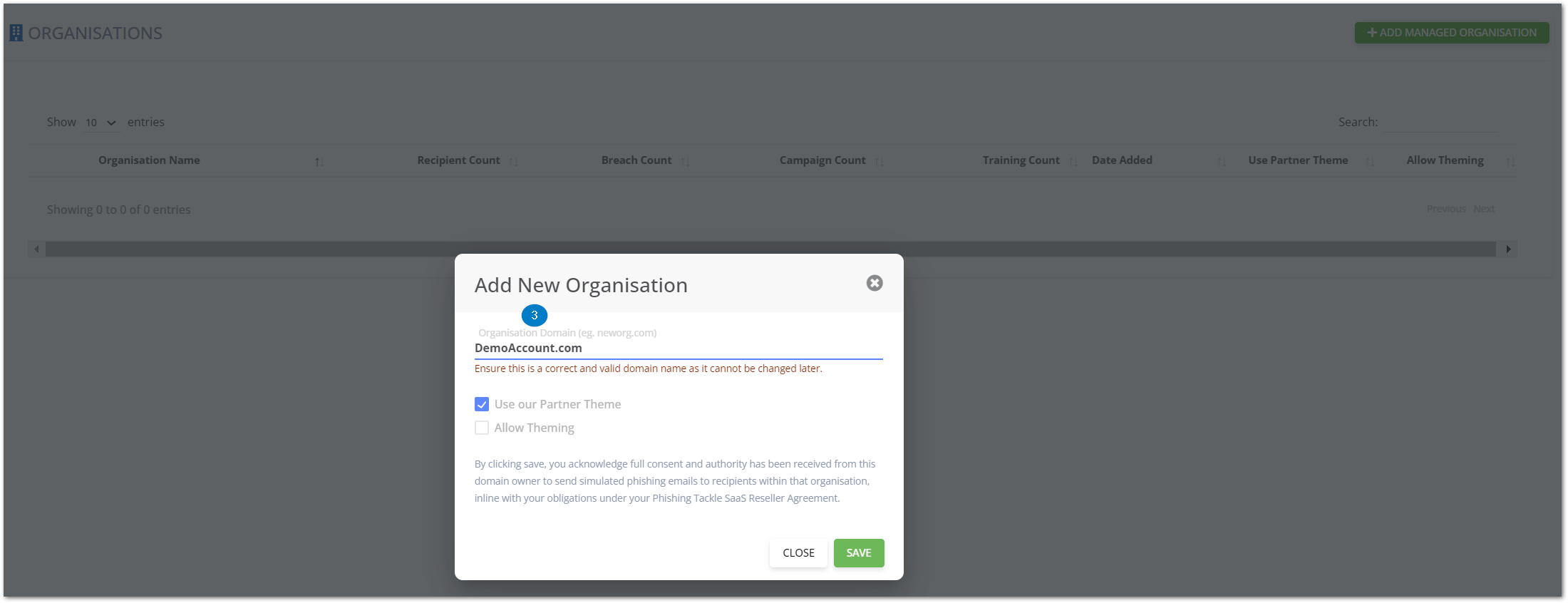This screenshot has height=603, width=1568.
Task: Sort by Date Added arrows
Action: click(x=1222, y=162)
